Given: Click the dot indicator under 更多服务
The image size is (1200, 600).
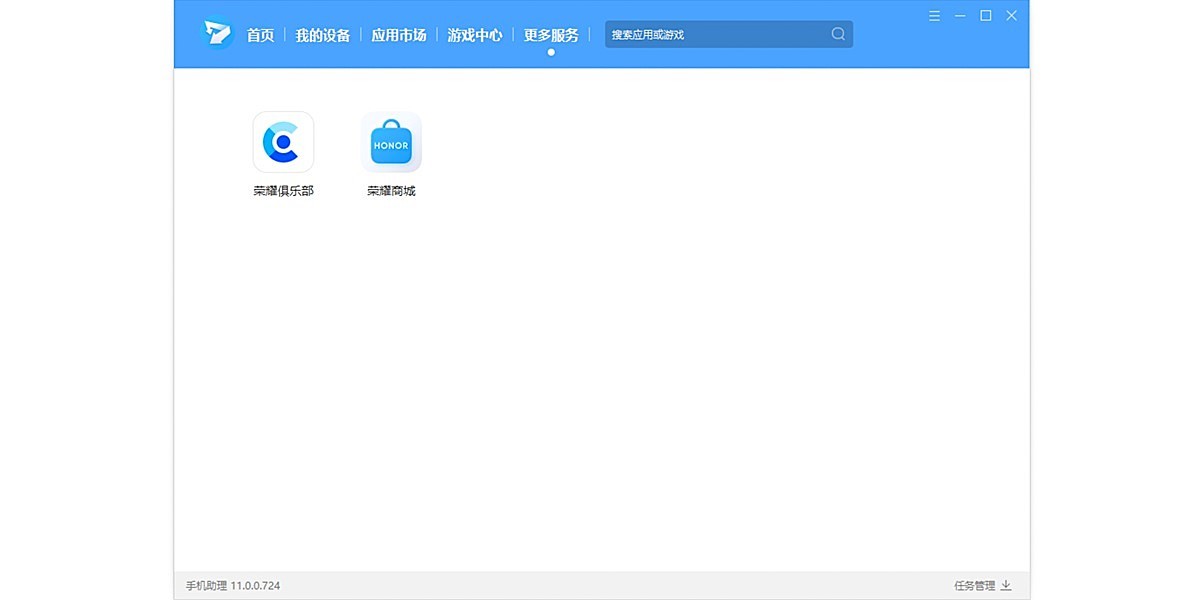Looking at the screenshot, I should pos(551,51).
